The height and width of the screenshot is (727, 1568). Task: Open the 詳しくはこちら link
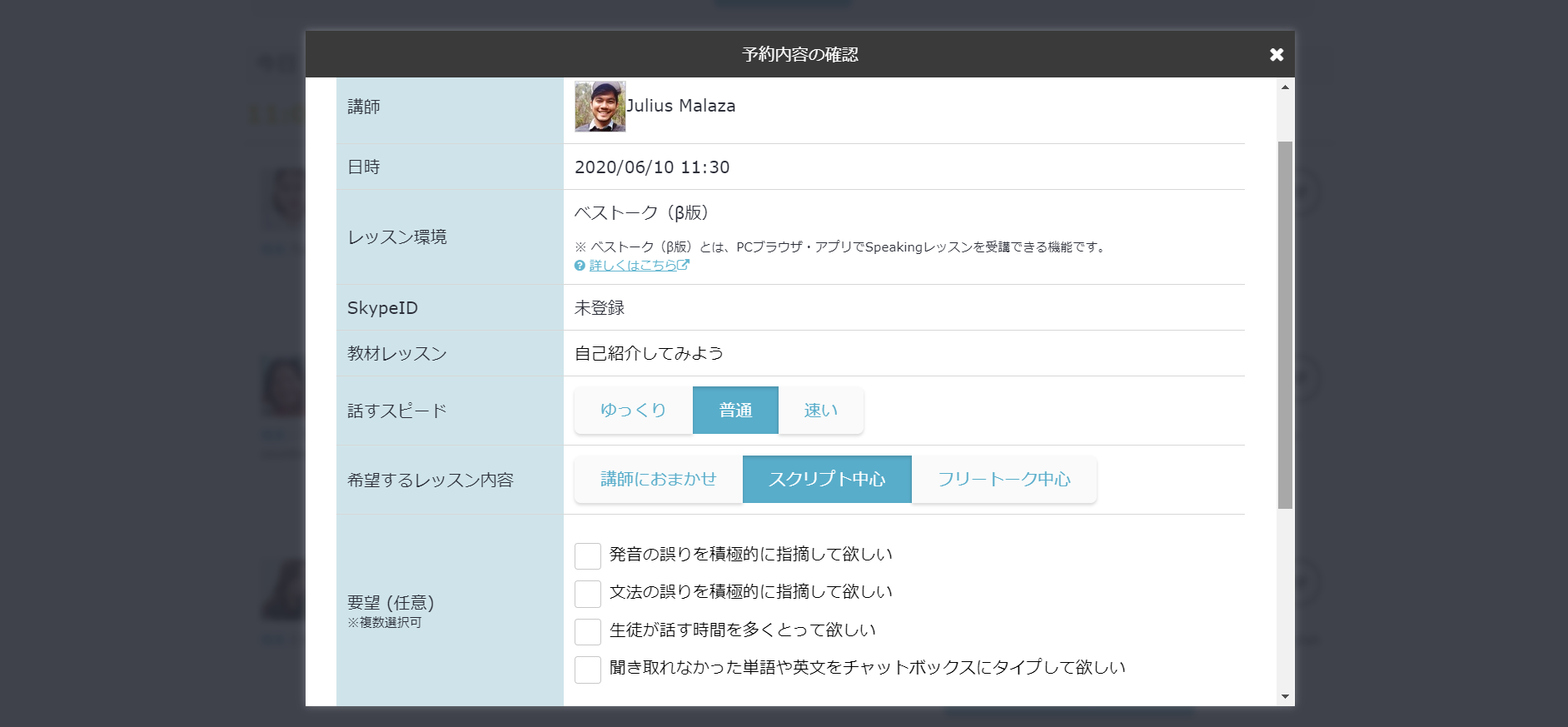click(632, 266)
